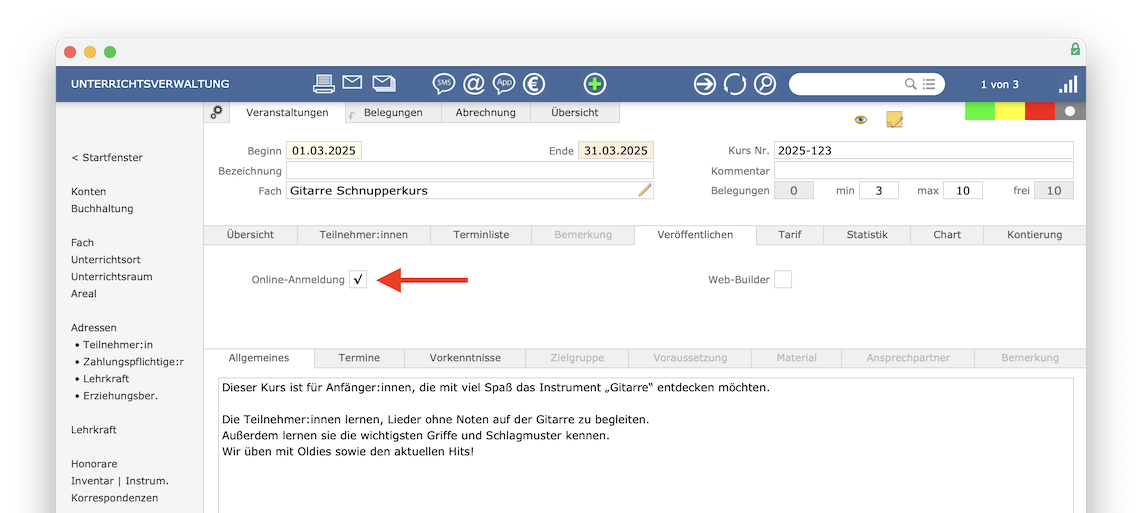Open the SMS speech bubble icon

coord(444,84)
